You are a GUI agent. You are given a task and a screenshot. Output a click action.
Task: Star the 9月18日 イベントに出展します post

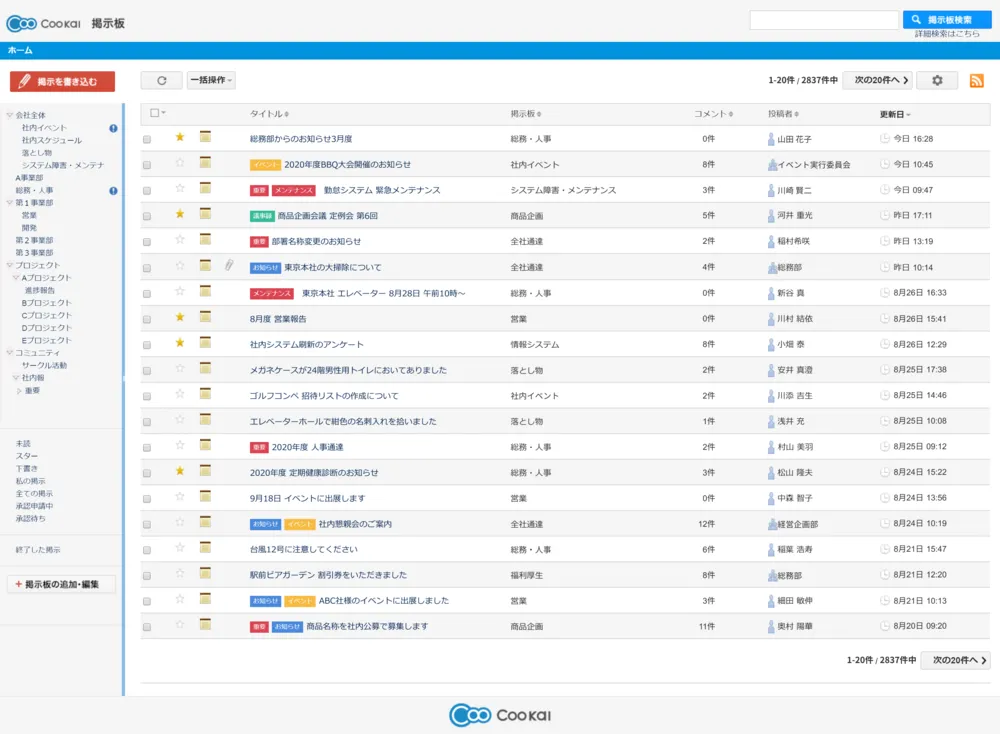click(x=180, y=497)
